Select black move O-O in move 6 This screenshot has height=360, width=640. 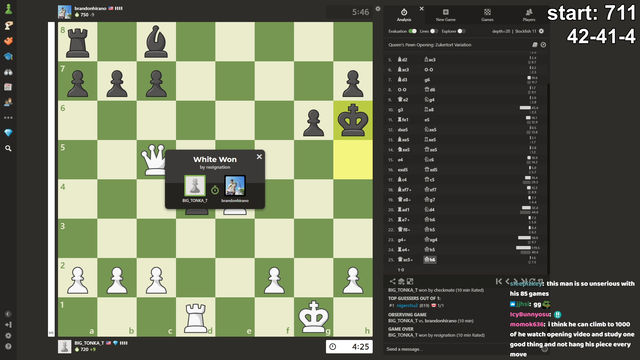[x=428, y=69]
